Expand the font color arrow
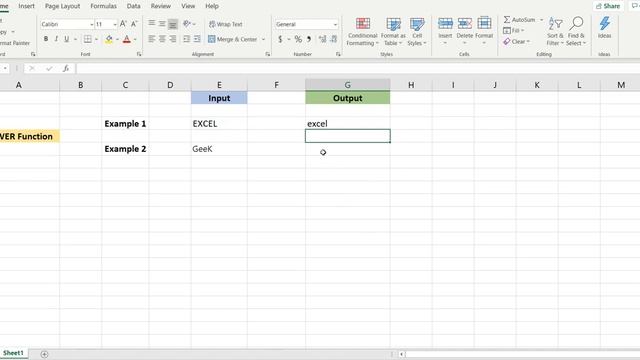Image resolution: width=640 pixels, height=360 pixels. [x=135, y=40]
